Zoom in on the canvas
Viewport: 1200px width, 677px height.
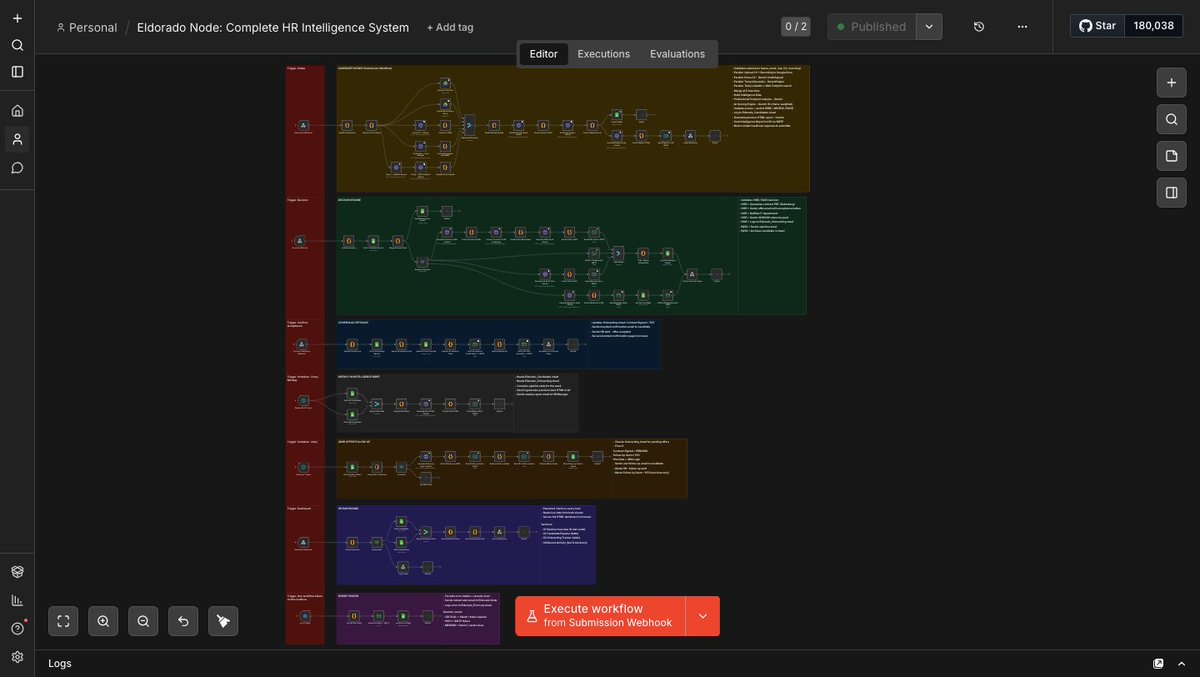point(103,621)
